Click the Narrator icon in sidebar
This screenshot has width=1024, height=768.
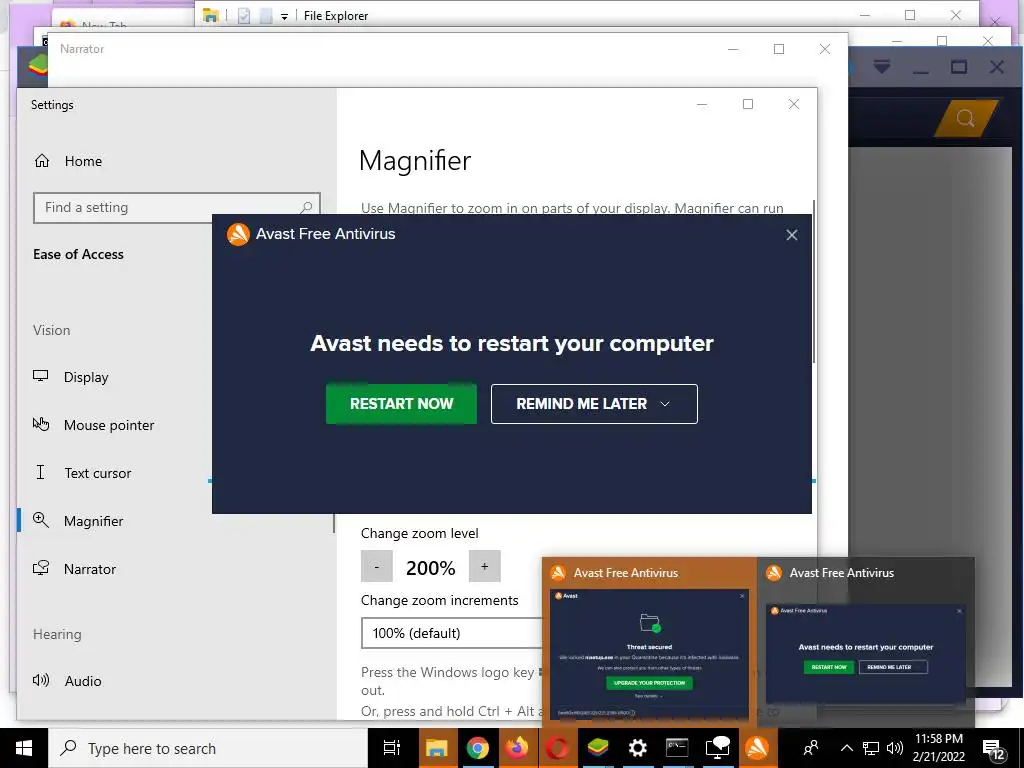click(x=40, y=568)
